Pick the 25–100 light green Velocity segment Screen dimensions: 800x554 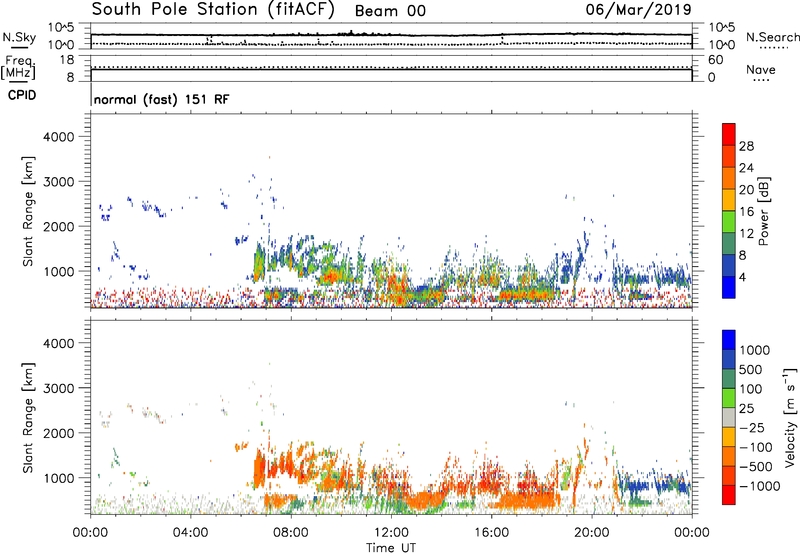tap(729, 398)
